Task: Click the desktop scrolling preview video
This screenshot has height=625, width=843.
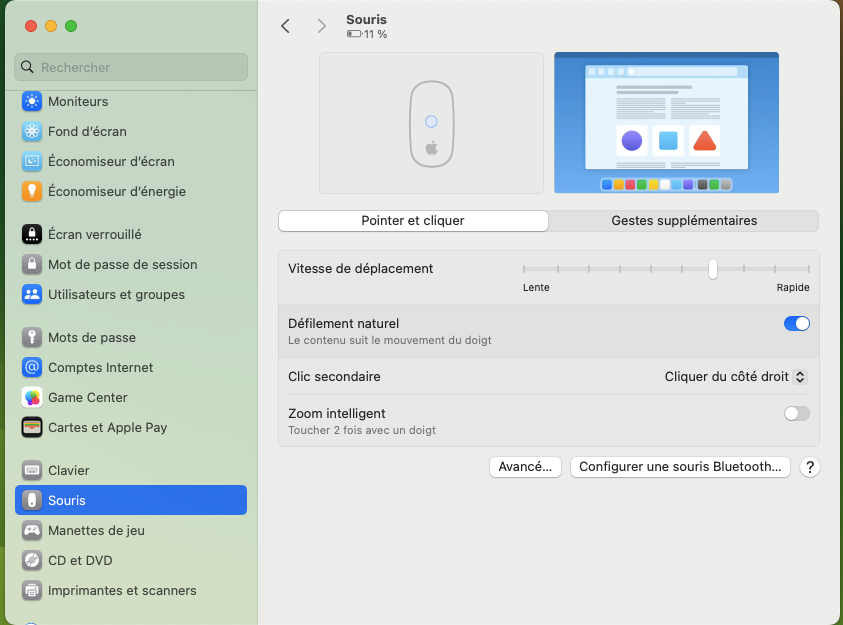Action: point(666,123)
